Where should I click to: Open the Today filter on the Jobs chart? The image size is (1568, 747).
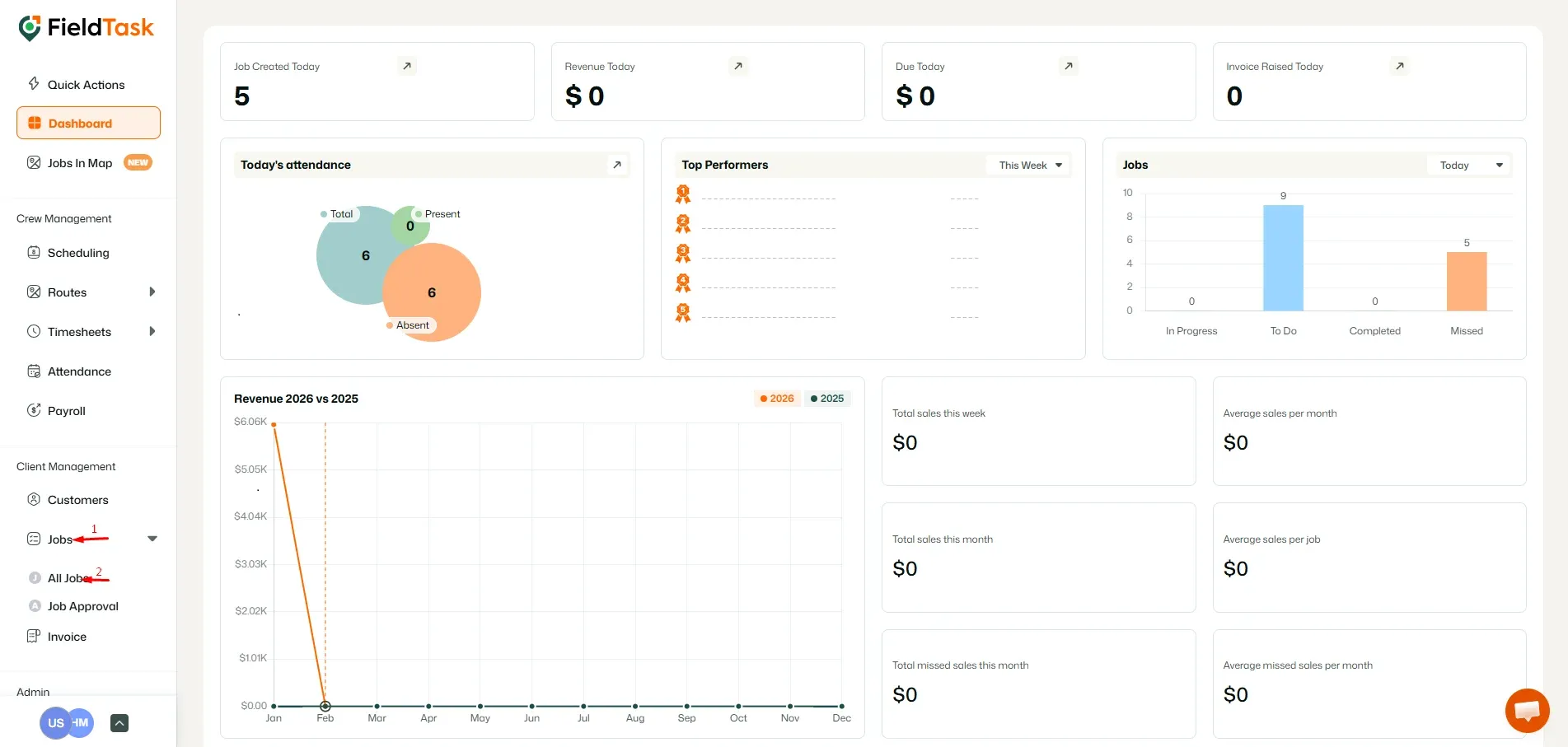[1469, 165]
